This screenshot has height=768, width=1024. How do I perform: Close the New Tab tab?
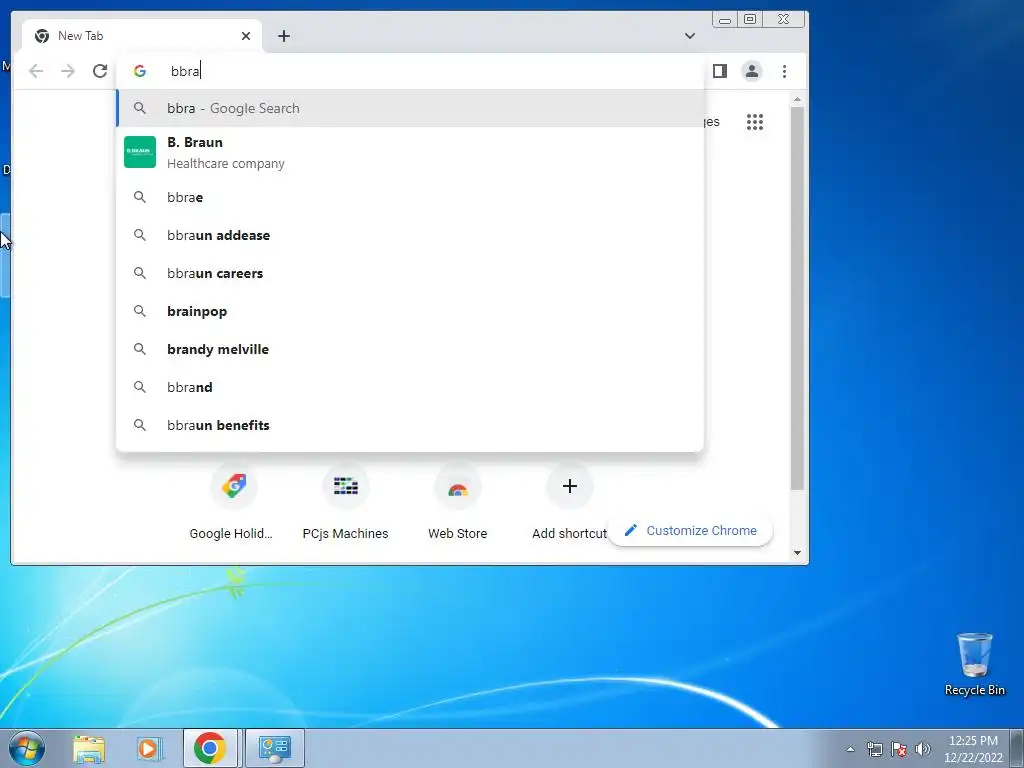click(x=246, y=36)
